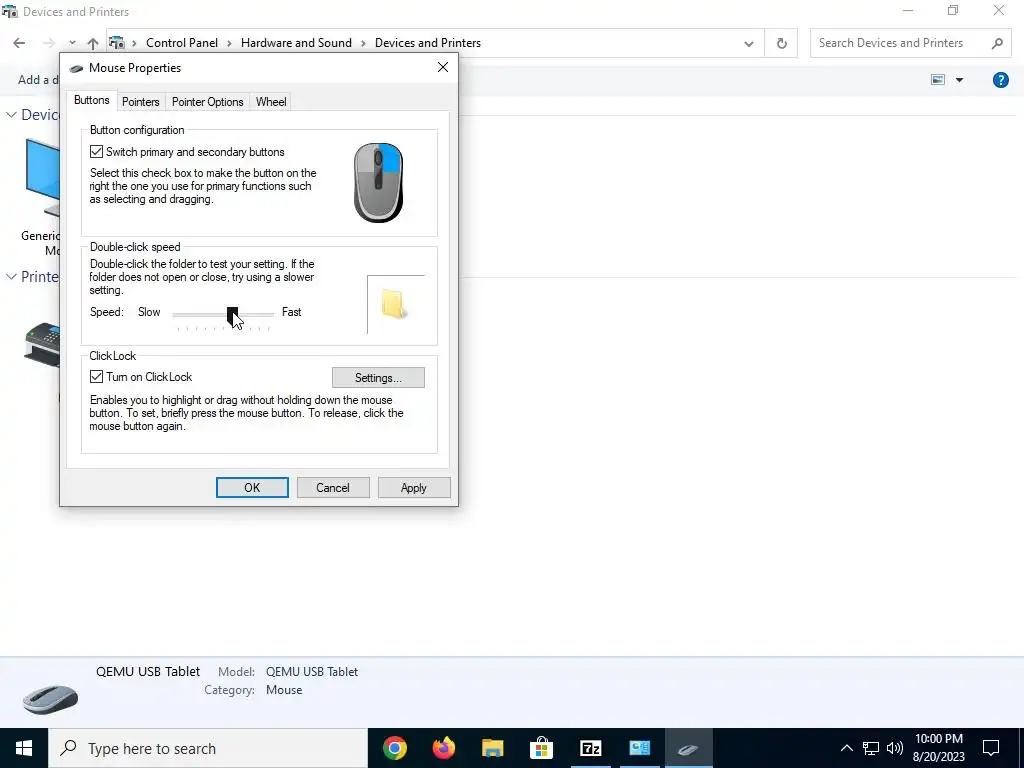Select the Wheel tab
This screenshot has height=768, width=1024.
(271, 102)
